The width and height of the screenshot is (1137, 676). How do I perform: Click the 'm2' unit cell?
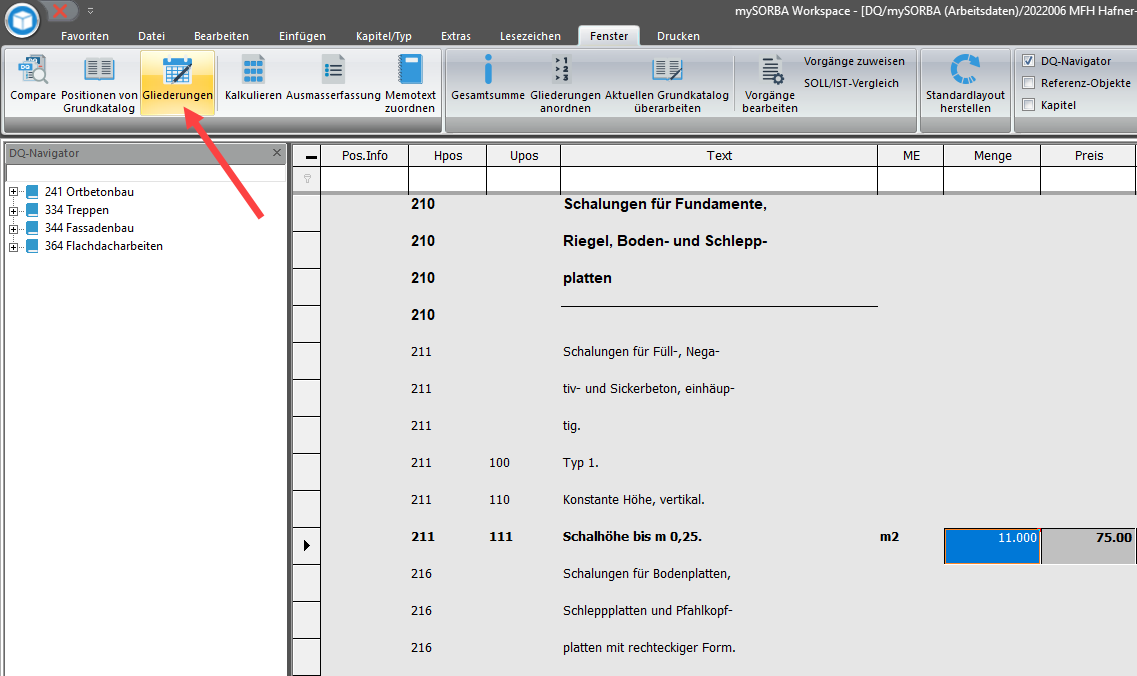pyautogui.click(x=889, y=537)
